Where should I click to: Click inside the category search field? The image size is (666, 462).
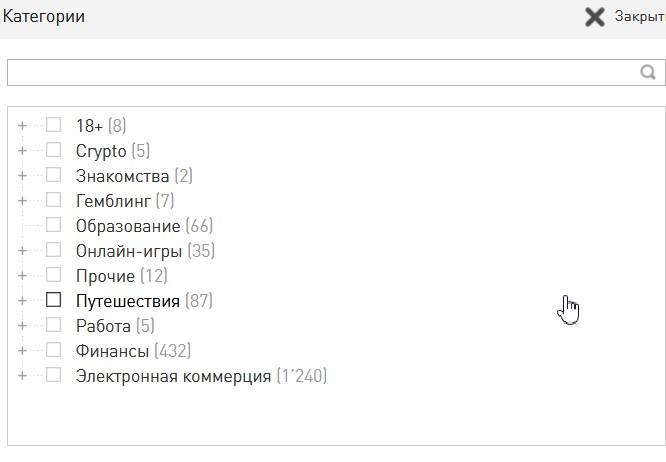pos(320,72)
